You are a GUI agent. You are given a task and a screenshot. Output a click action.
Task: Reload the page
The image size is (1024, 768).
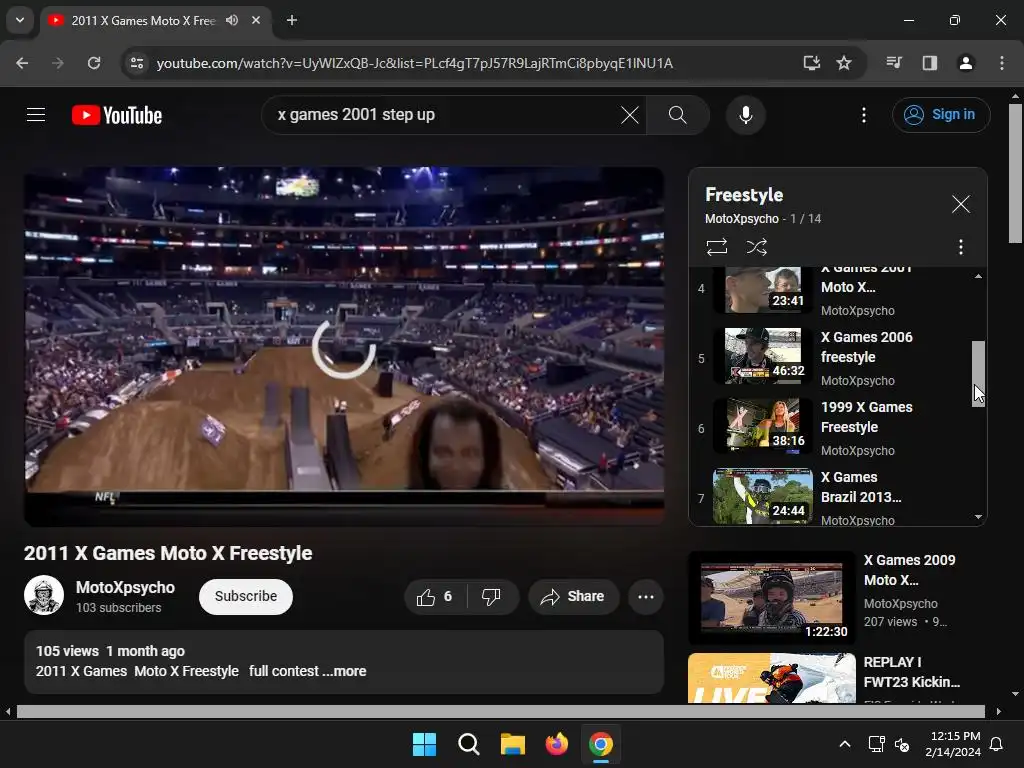[x=94, y=63]
